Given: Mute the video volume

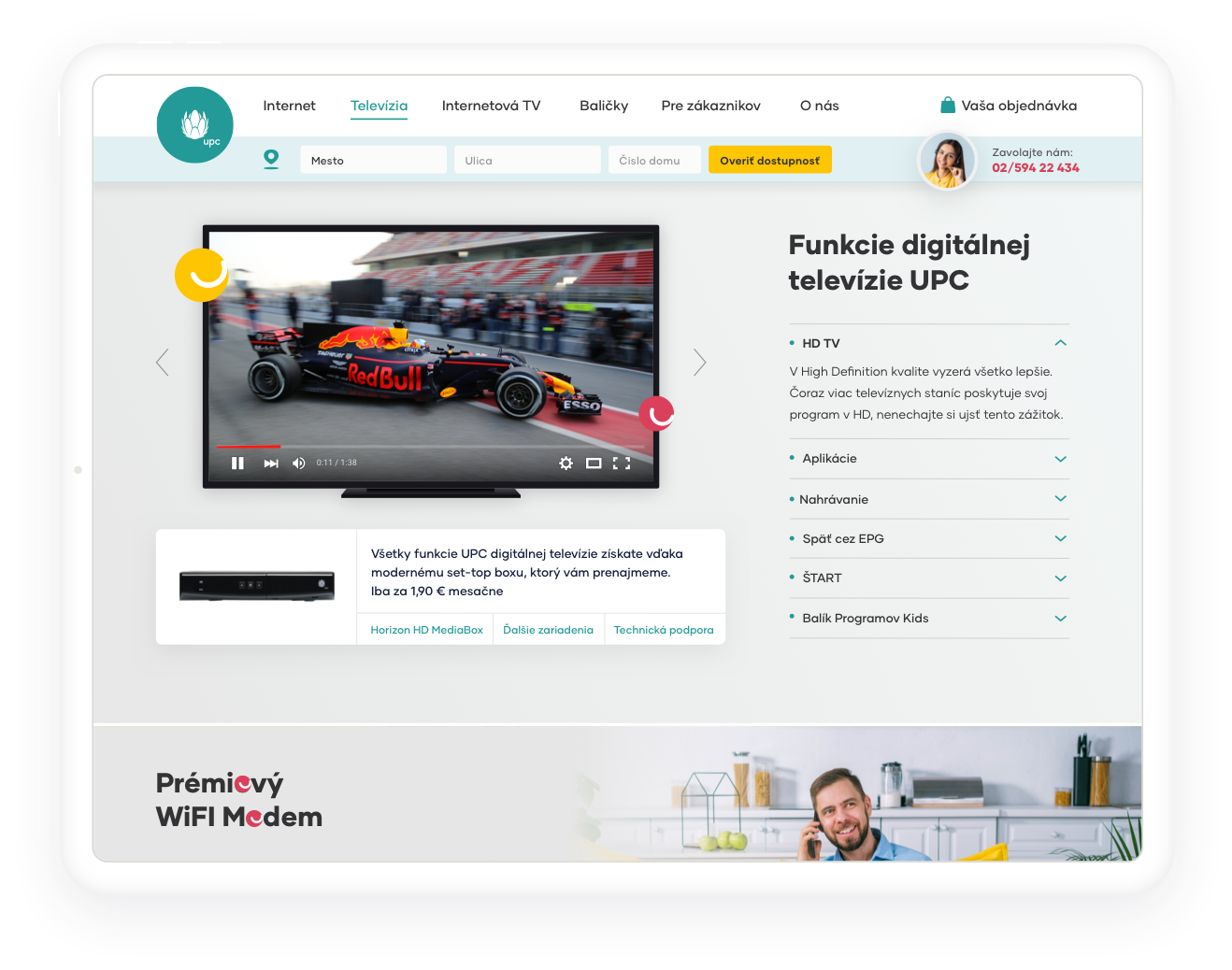Looking at the screenshot, I should pyautogui.click(x=299, y=463).
